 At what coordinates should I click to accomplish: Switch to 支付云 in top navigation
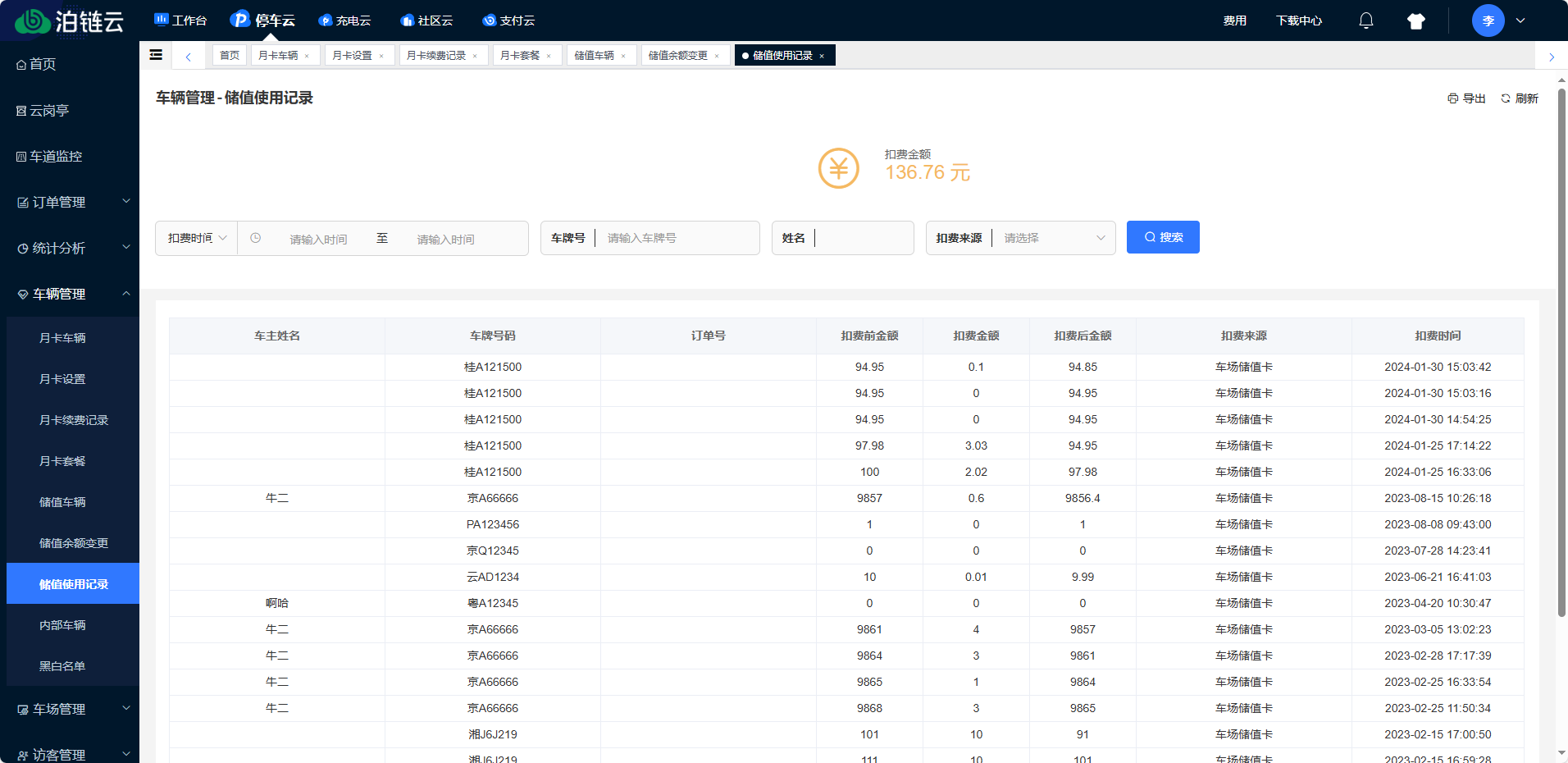tap(508, 21)
